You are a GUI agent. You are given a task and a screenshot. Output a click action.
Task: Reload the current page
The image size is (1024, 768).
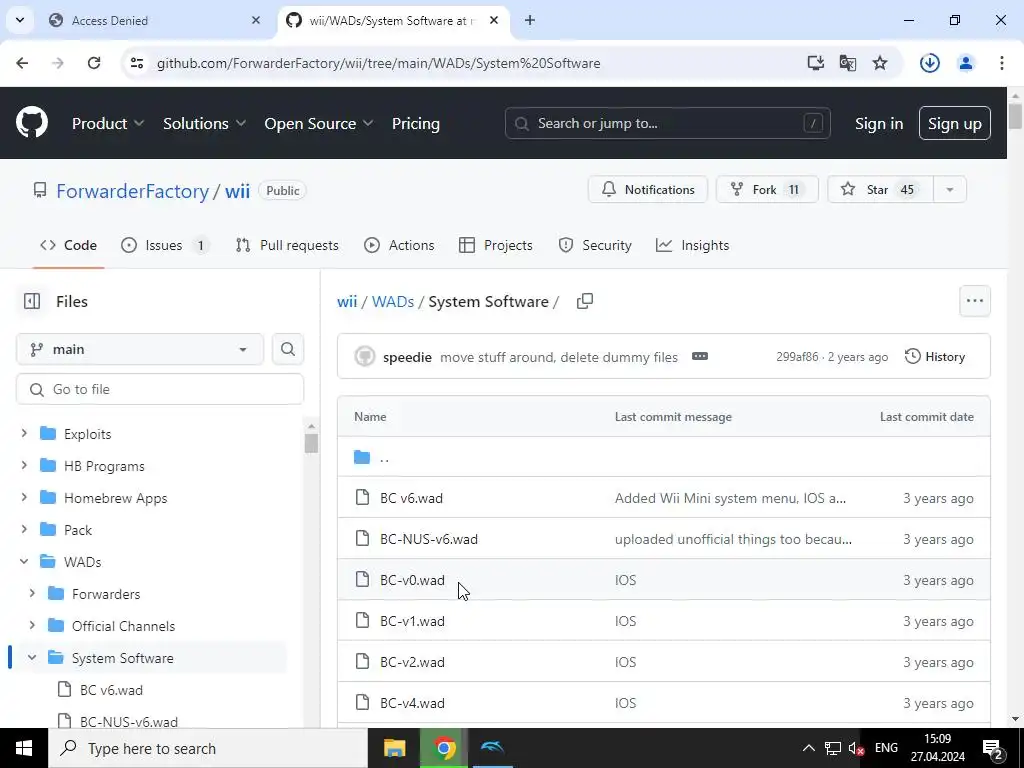pyautogui.click(x=94, y=63)
